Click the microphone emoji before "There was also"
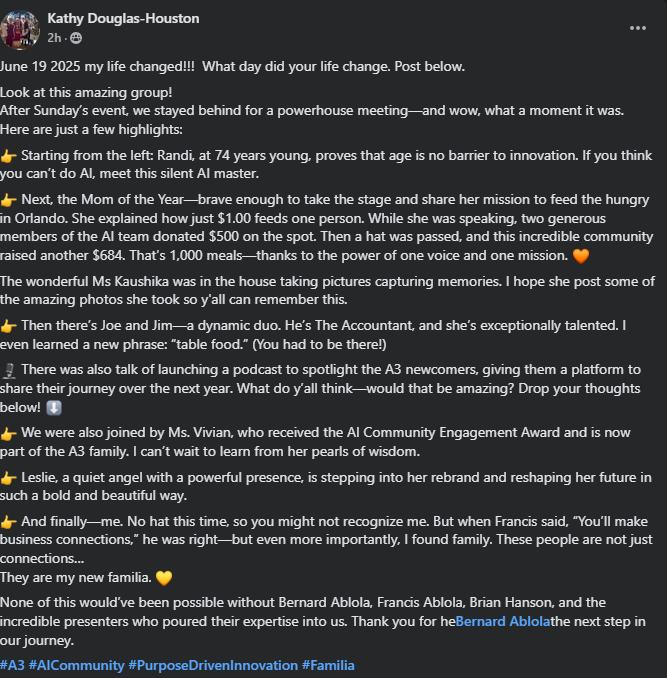 tap(8, 372)
